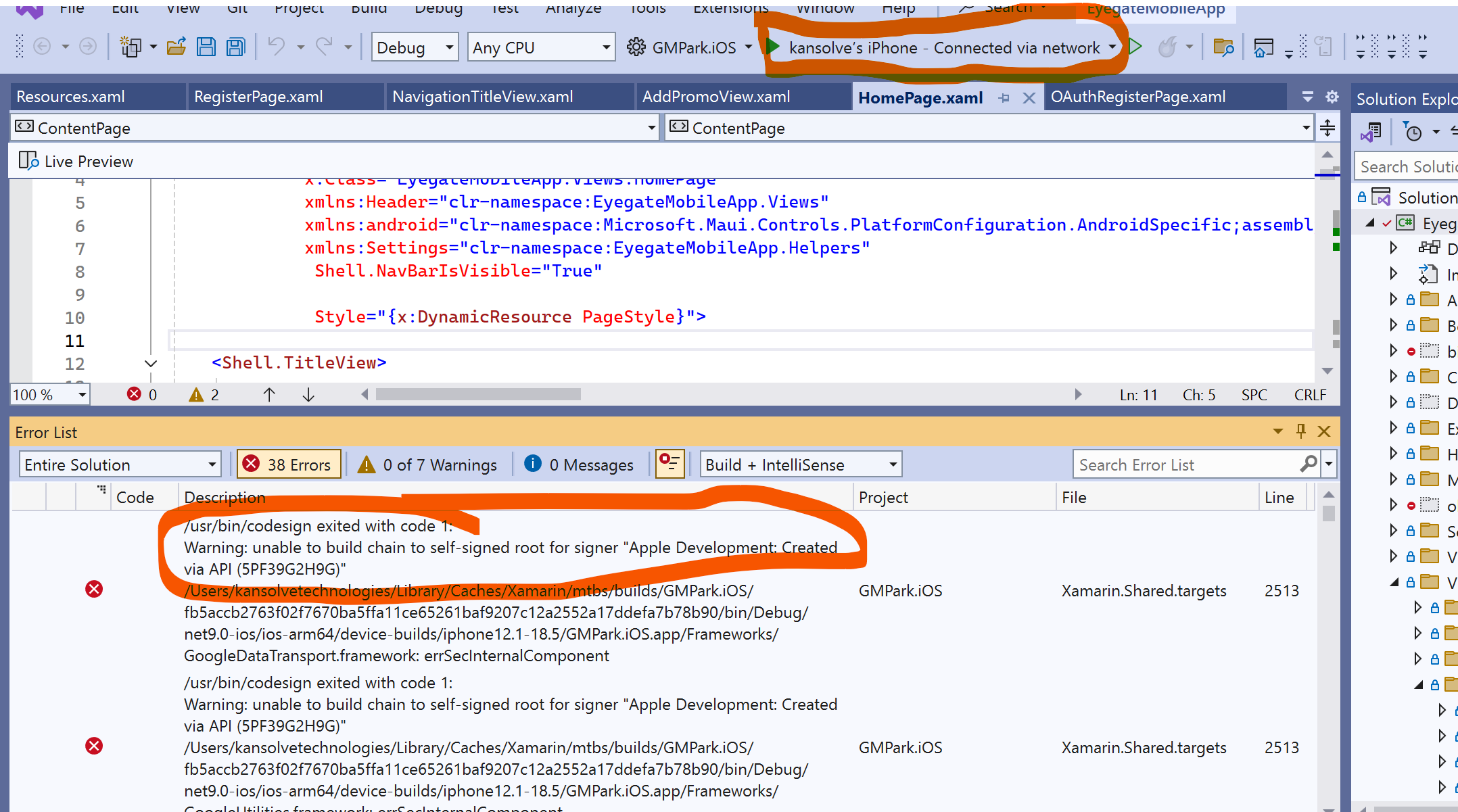Click the Open File folder icon
This screenshot has width=1458, height=812.
177,47
